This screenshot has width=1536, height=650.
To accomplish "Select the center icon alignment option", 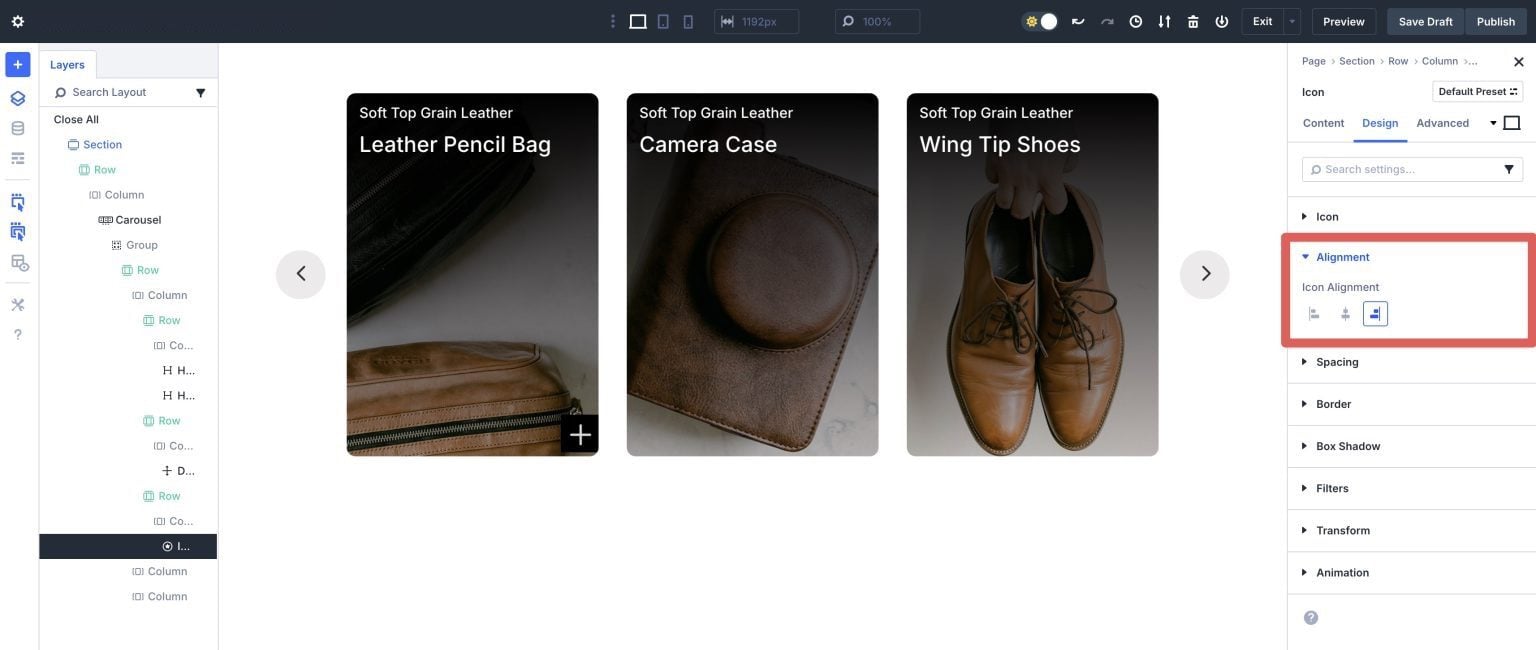I will click(x=1343, y=312).
